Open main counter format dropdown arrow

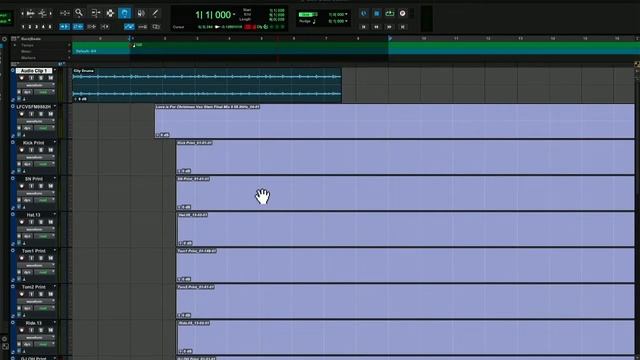[x=234, y=15]
